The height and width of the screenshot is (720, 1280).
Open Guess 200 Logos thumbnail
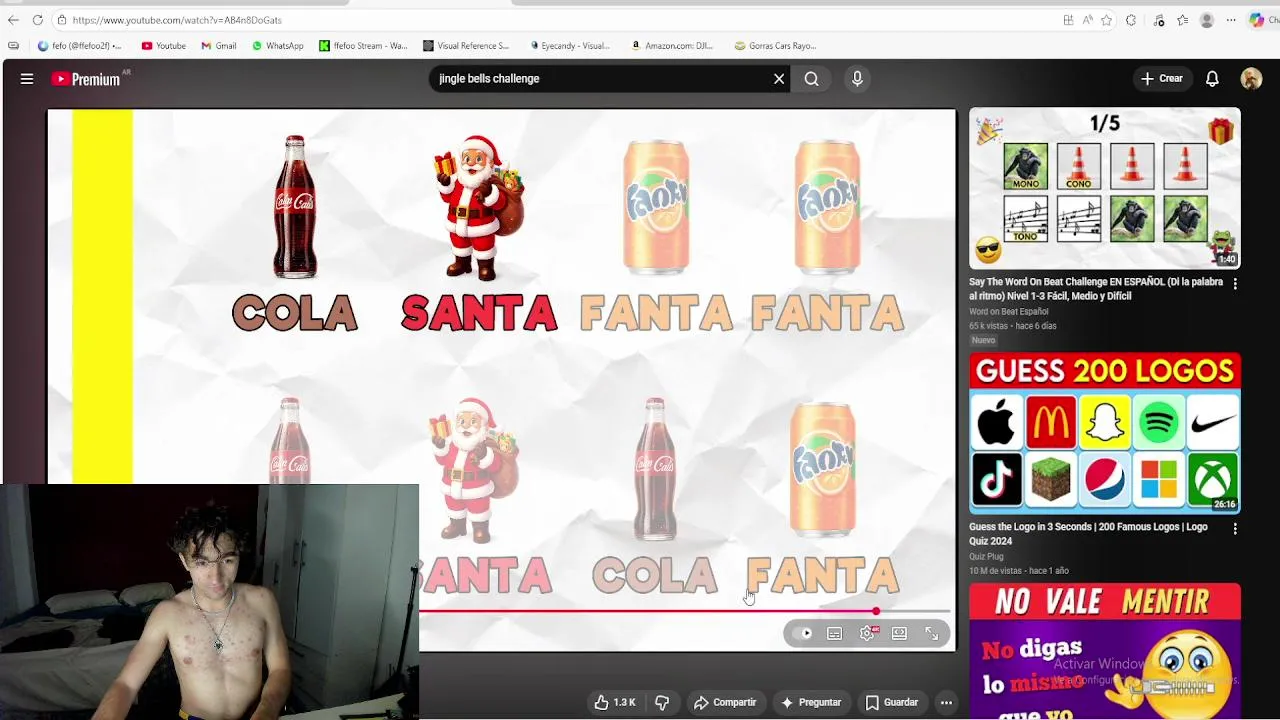tap(1105, 433)
